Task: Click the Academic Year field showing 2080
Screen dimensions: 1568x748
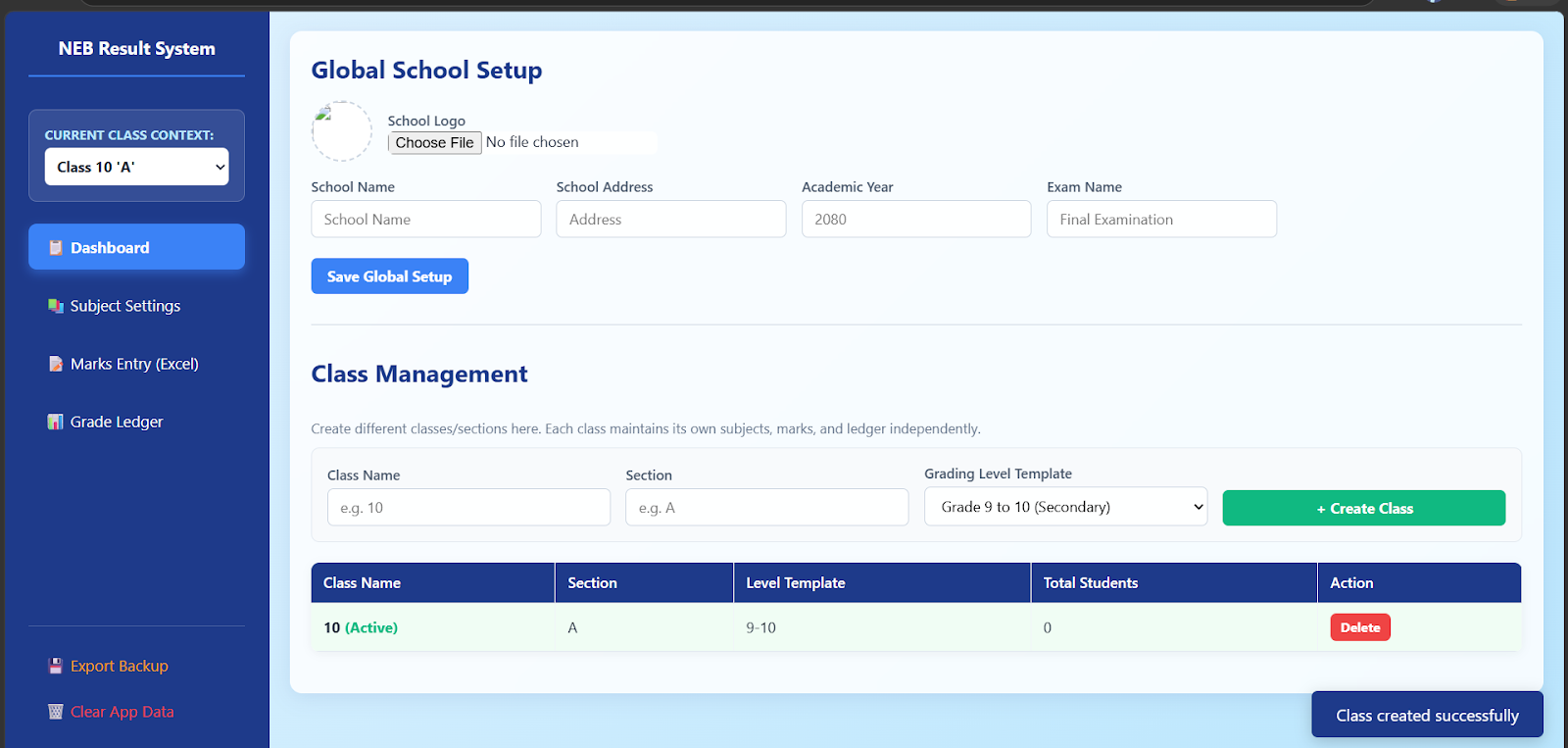Action: click(916, 219)
